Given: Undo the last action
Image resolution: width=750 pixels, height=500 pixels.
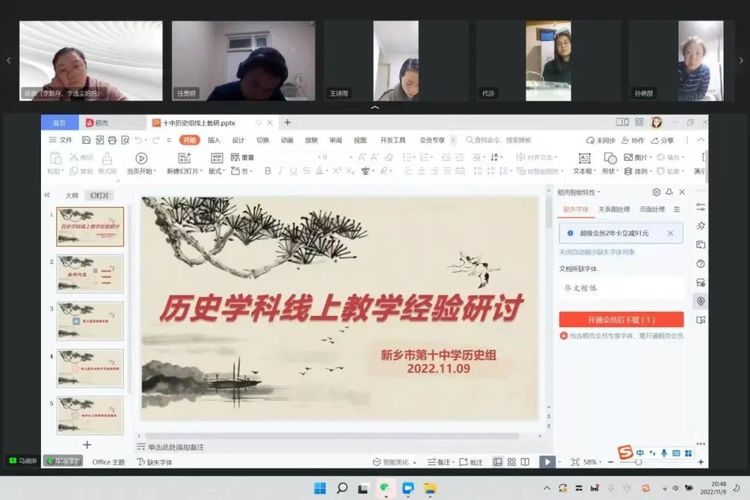Looking at the screenshot, I should [138, 140].
